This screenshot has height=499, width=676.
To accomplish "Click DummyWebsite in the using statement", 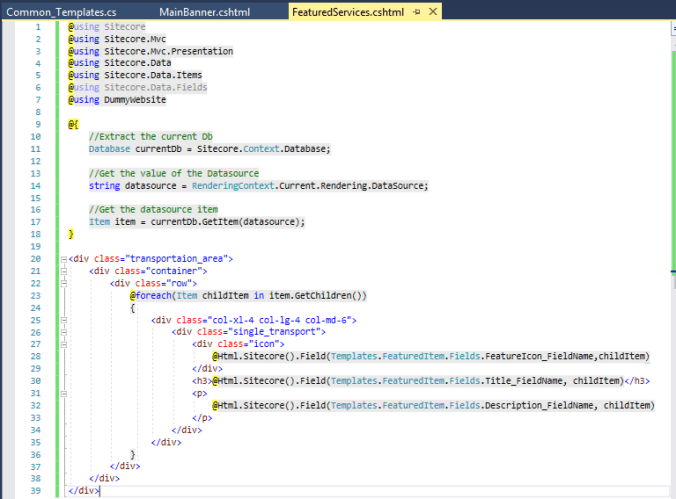I will click(135, 99).
